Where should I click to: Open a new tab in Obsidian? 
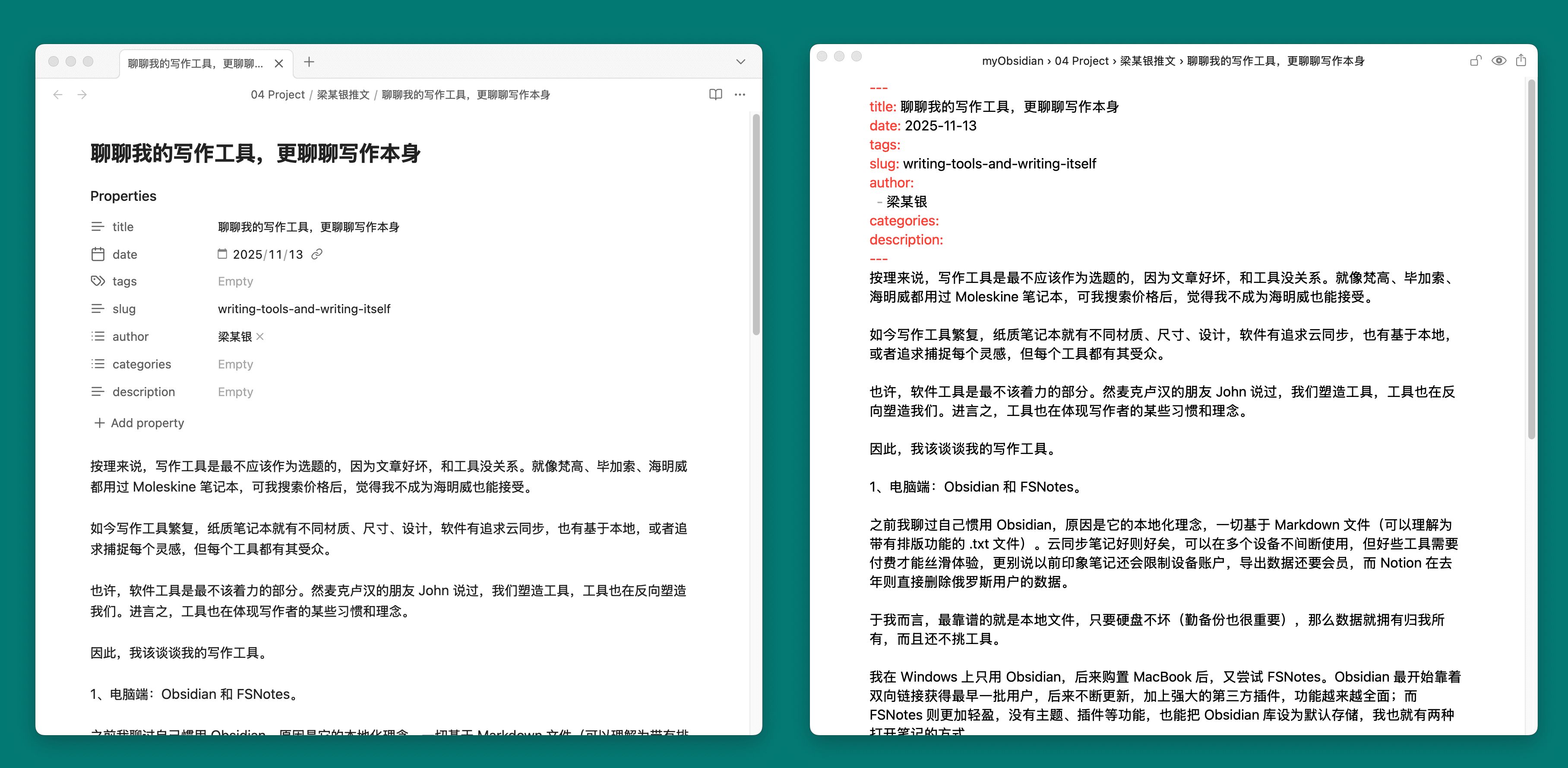tap(309, 62)
